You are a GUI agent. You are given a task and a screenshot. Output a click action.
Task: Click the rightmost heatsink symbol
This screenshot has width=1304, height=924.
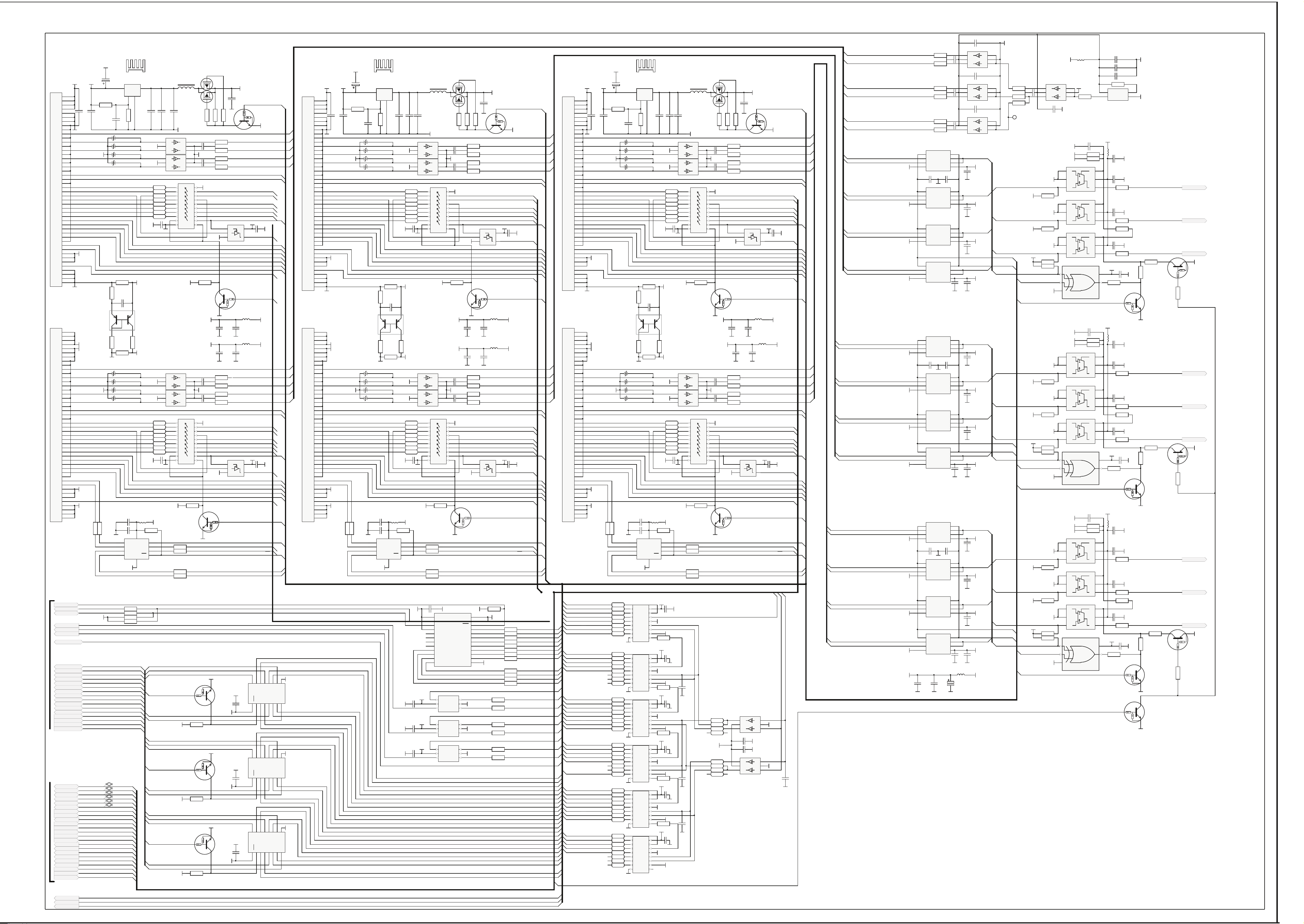click(x=645, y=65)
